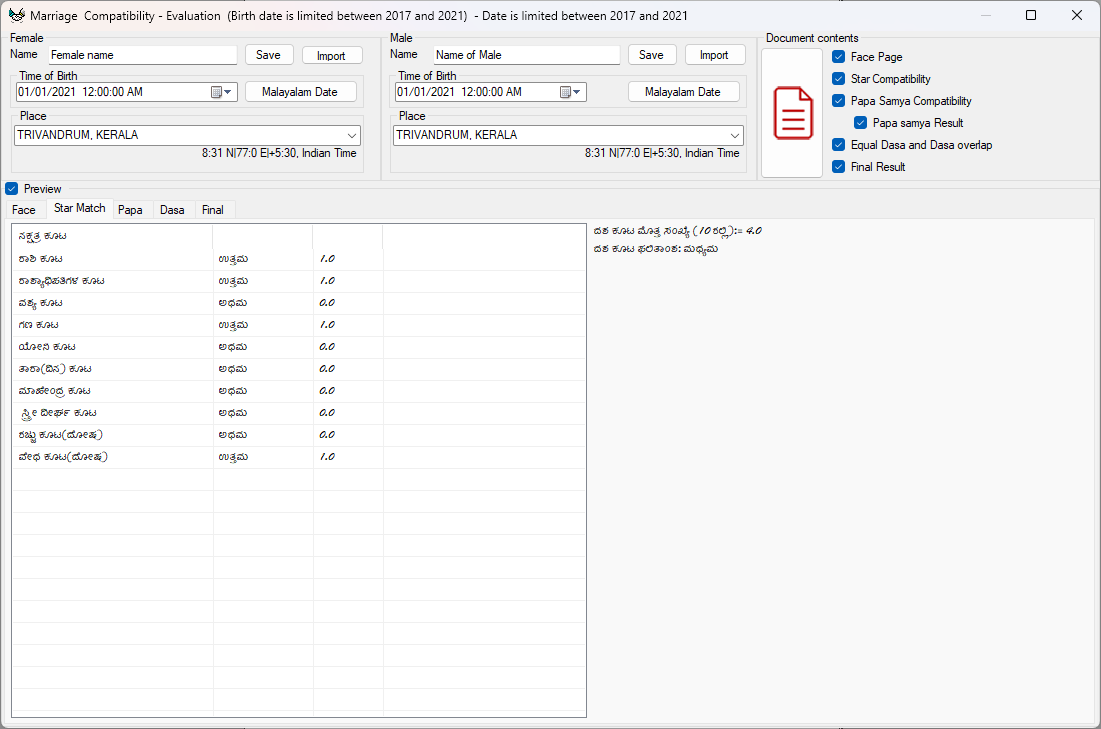Select the ವೇಧ ಕೂಟ(ದೋಷ) row

pyautogui.click(x=298, y=457)
